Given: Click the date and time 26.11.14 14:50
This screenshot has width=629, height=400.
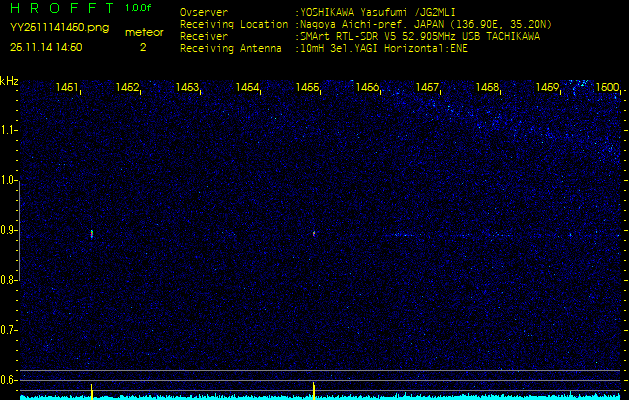Looking at the screenshot, I should point(46,46).
